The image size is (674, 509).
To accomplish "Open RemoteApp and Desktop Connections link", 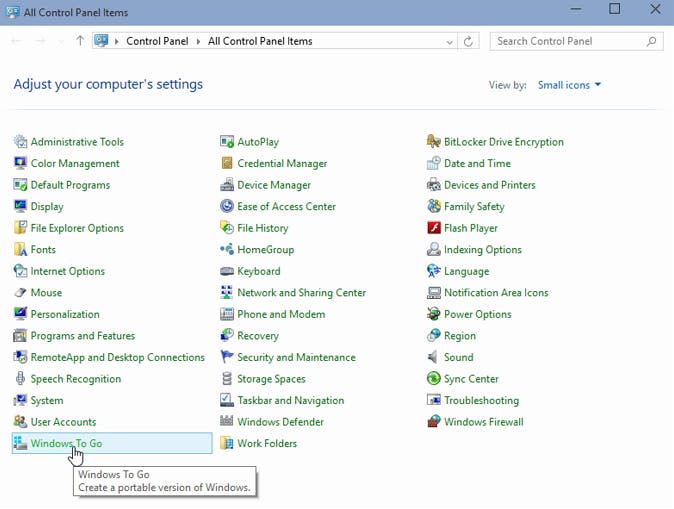I will click(117, 357).
